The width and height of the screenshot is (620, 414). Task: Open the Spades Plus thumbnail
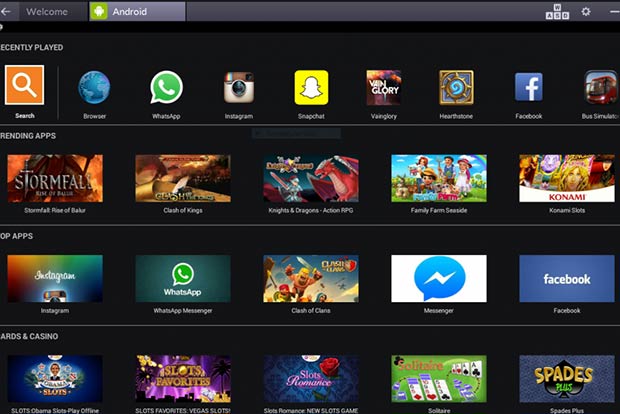tap(567, 379)
